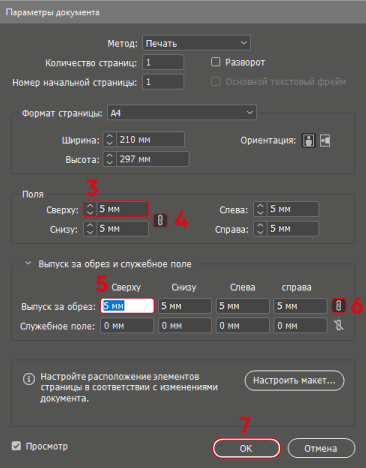This screenshot has width=366, height=468.
Task: Click the Высота 297 мм field
Action: tap(152, 159)
